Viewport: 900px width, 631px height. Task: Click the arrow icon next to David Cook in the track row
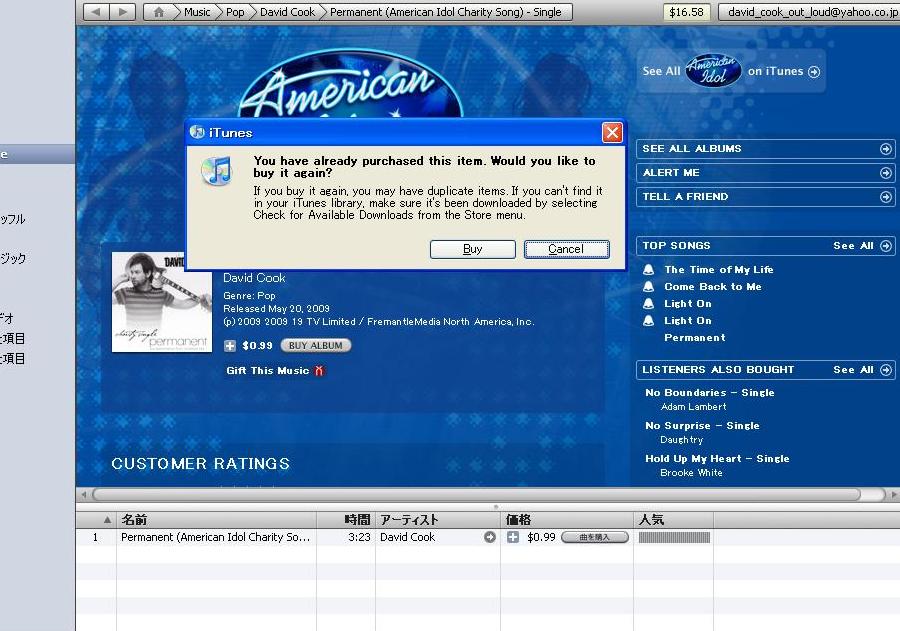tap(490, 537)
